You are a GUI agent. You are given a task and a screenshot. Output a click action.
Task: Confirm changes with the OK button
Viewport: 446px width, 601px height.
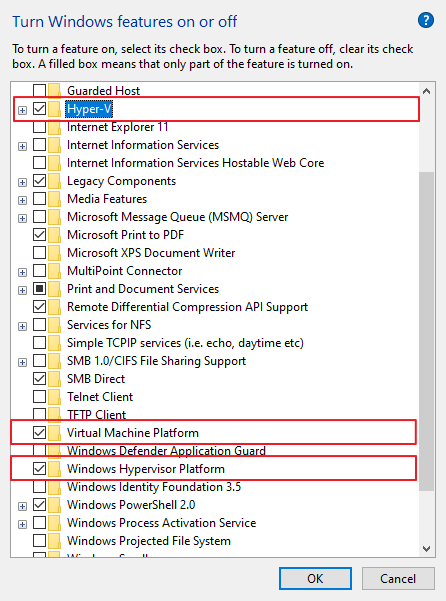point(315,578)
